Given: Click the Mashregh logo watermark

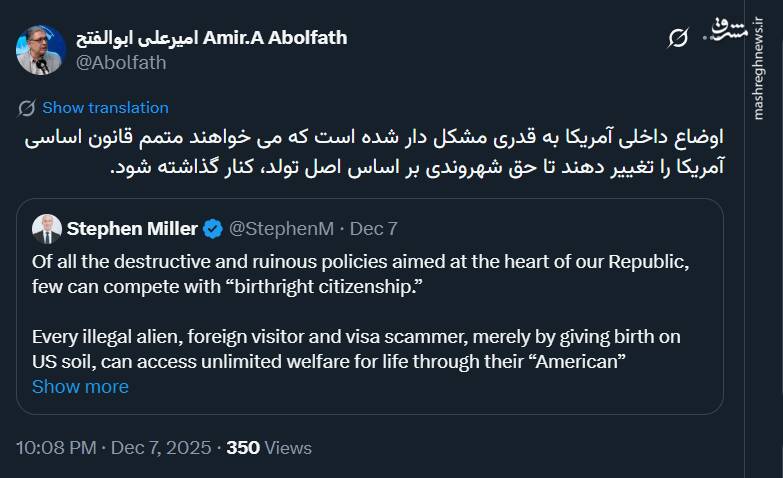Looking at the screenshot, I should (727, 30).
